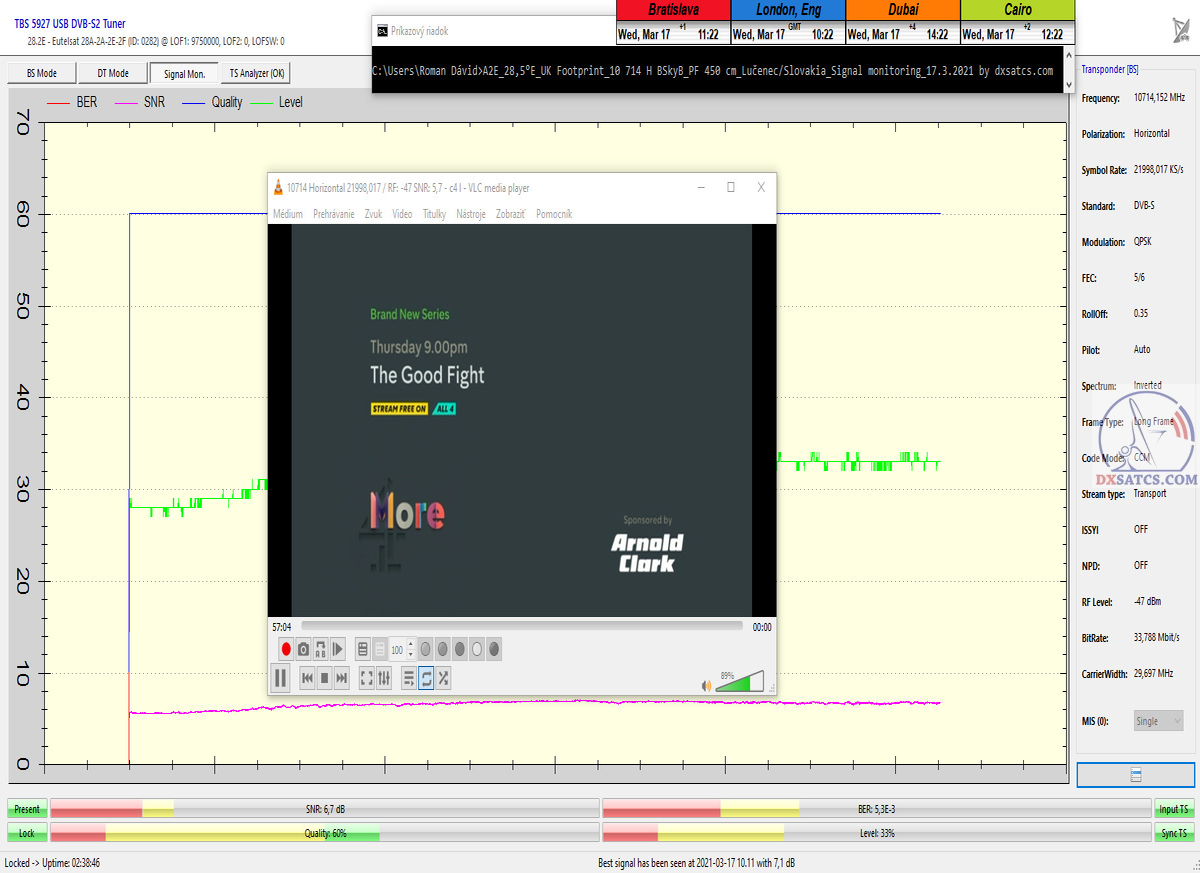Click the red record button in VLC
Screen dimensions: 1200x873
[285, 649]
